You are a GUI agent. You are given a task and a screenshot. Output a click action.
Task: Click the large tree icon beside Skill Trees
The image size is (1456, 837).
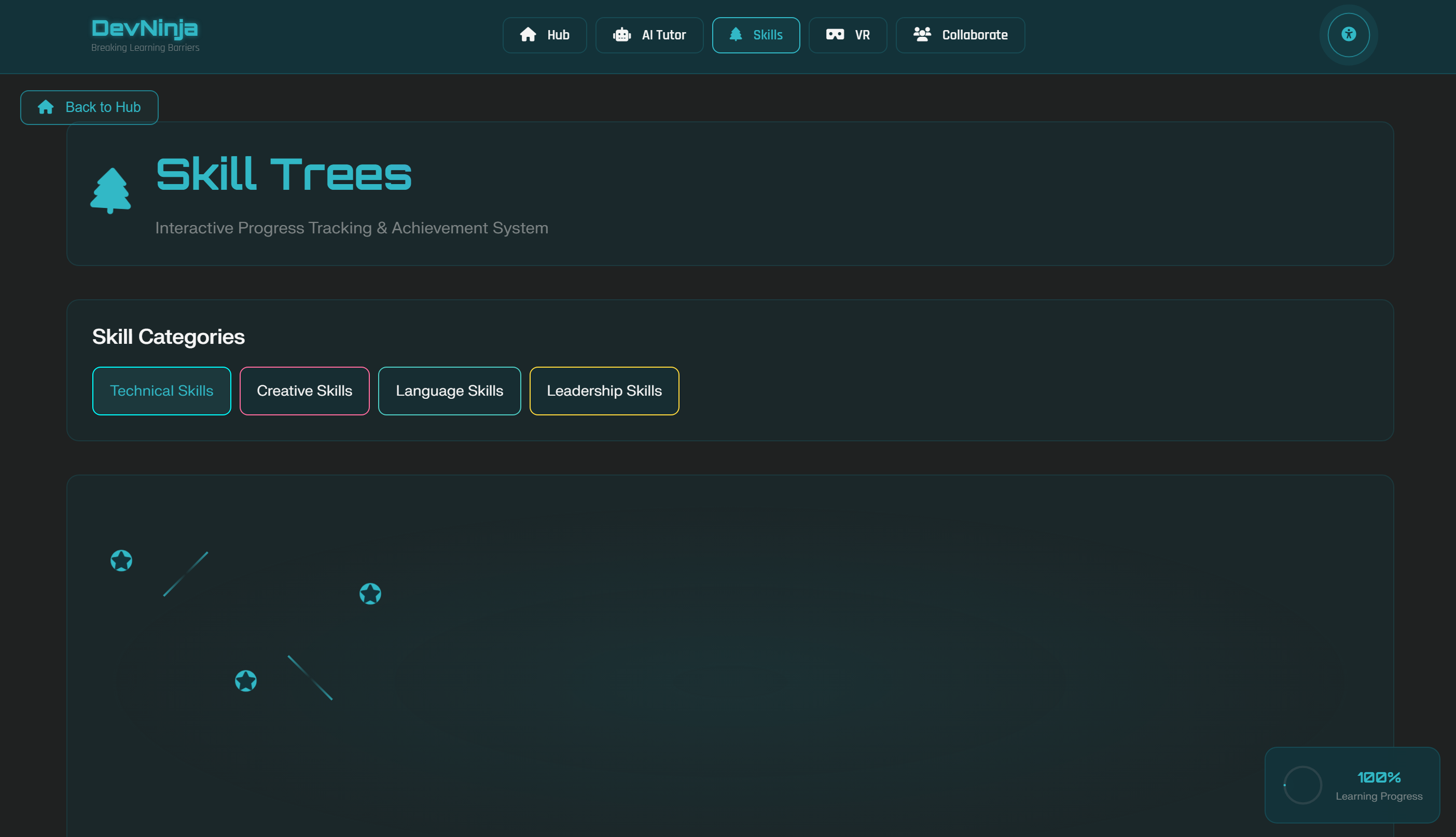pyautogui.click(x=110, y=190)
